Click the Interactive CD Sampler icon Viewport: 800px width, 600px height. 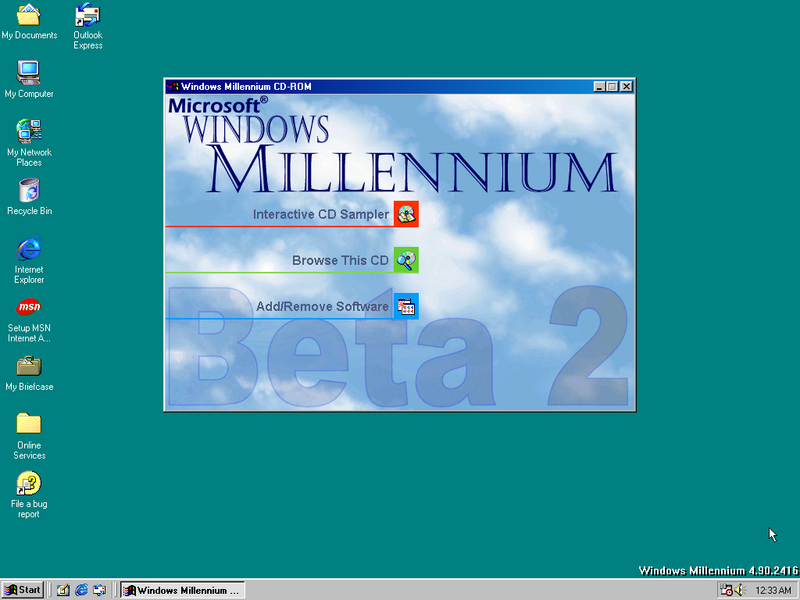(x=405, y=213)
